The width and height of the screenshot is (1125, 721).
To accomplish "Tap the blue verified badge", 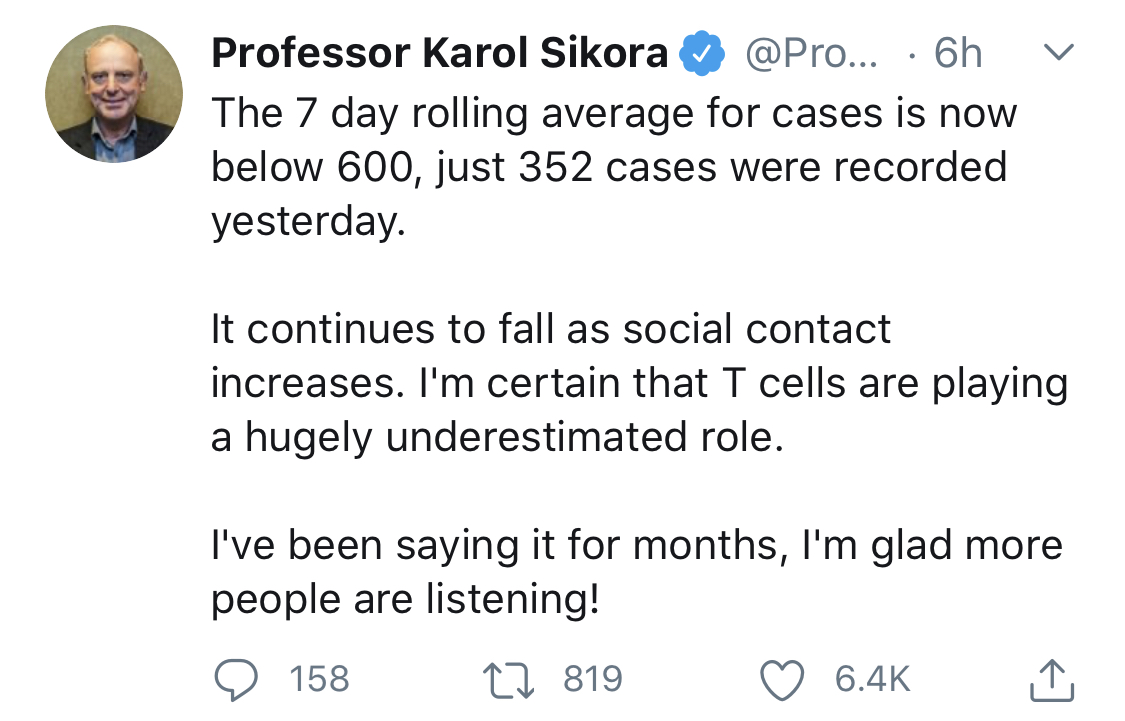I will (x=703, y=55).
